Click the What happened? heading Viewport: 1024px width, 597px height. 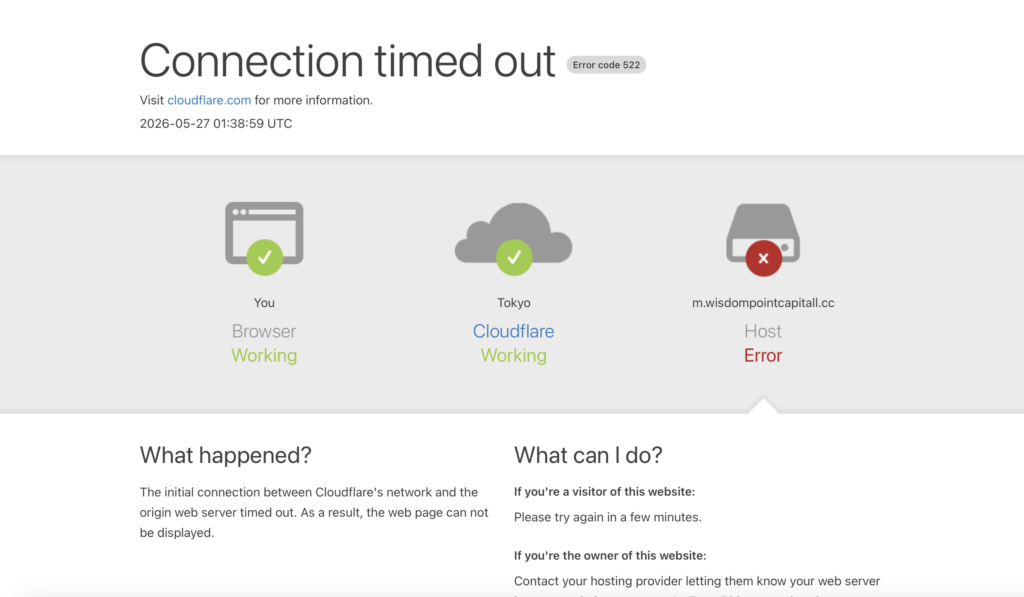pos(225,455)
